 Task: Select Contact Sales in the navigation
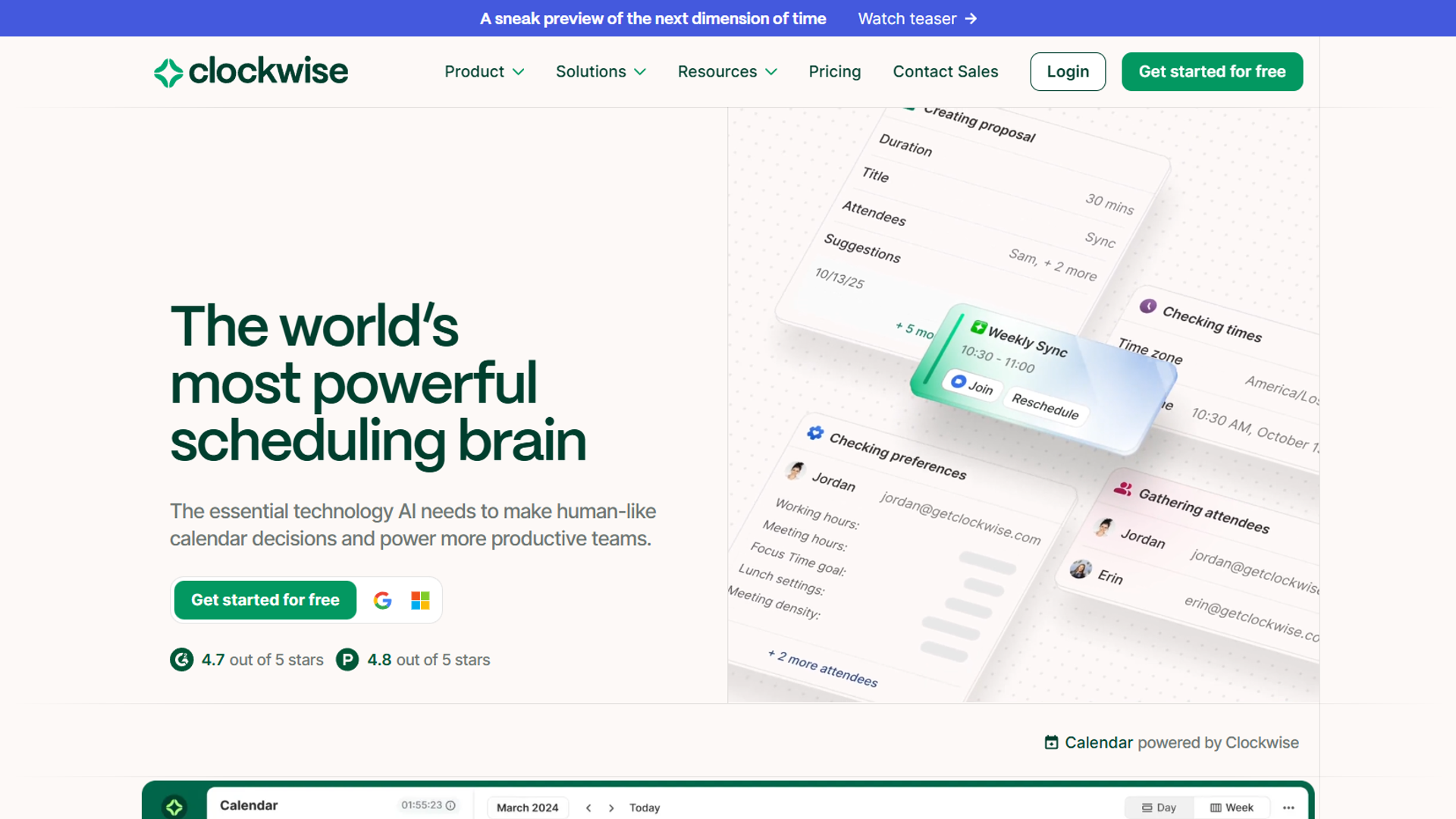point(946,71)
